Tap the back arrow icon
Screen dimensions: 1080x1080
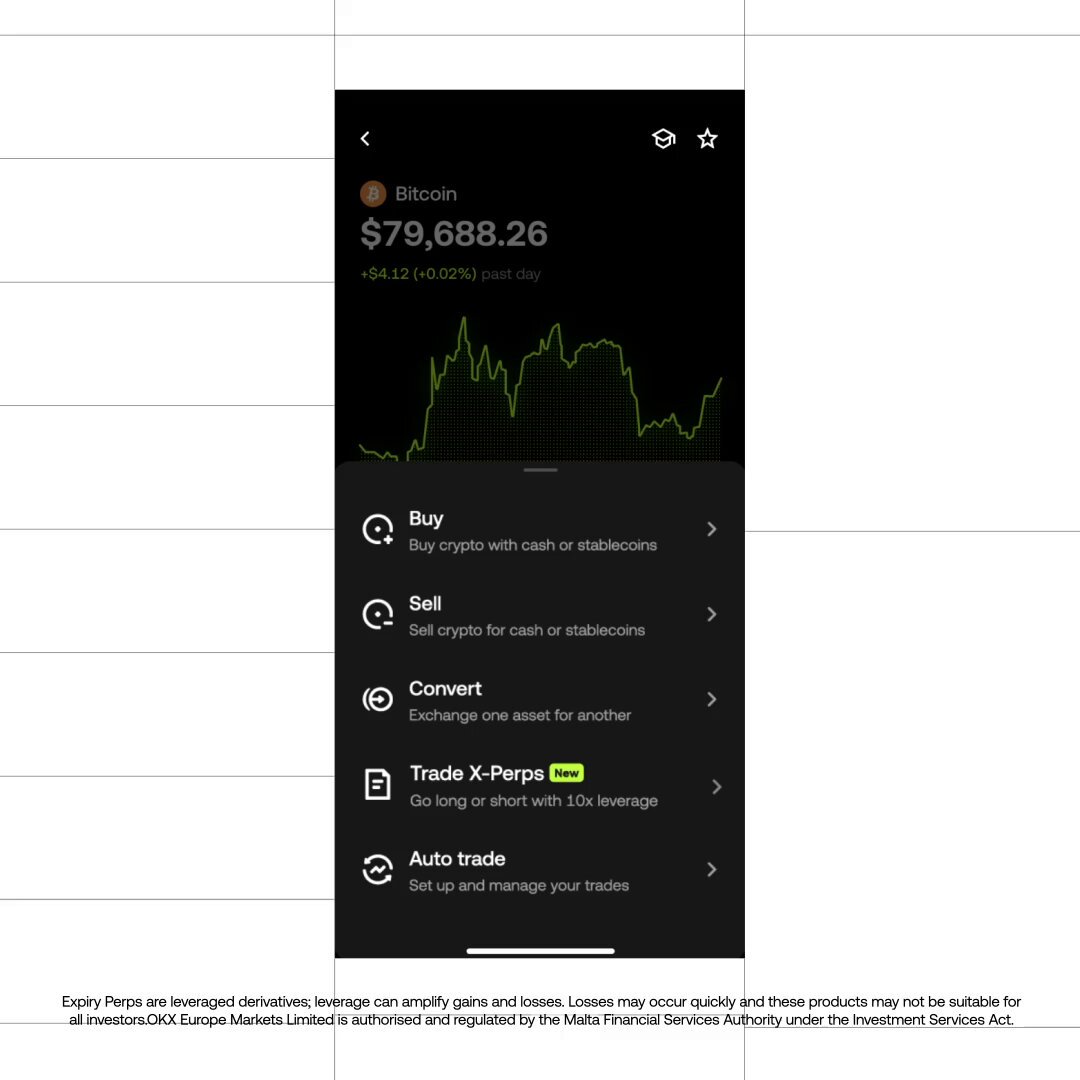coord(365,139)
